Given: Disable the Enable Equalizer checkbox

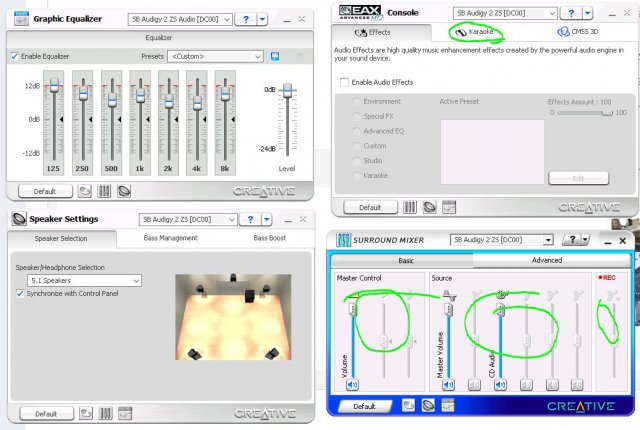Looking at the screenshot, I should pyautogui.click(x=14, y=57).
